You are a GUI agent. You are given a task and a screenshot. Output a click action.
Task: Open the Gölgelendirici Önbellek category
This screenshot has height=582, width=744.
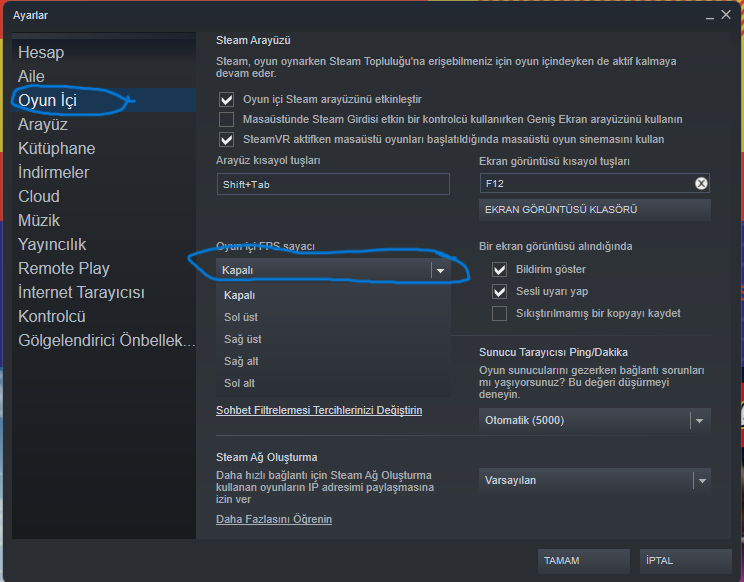point(104,340)
